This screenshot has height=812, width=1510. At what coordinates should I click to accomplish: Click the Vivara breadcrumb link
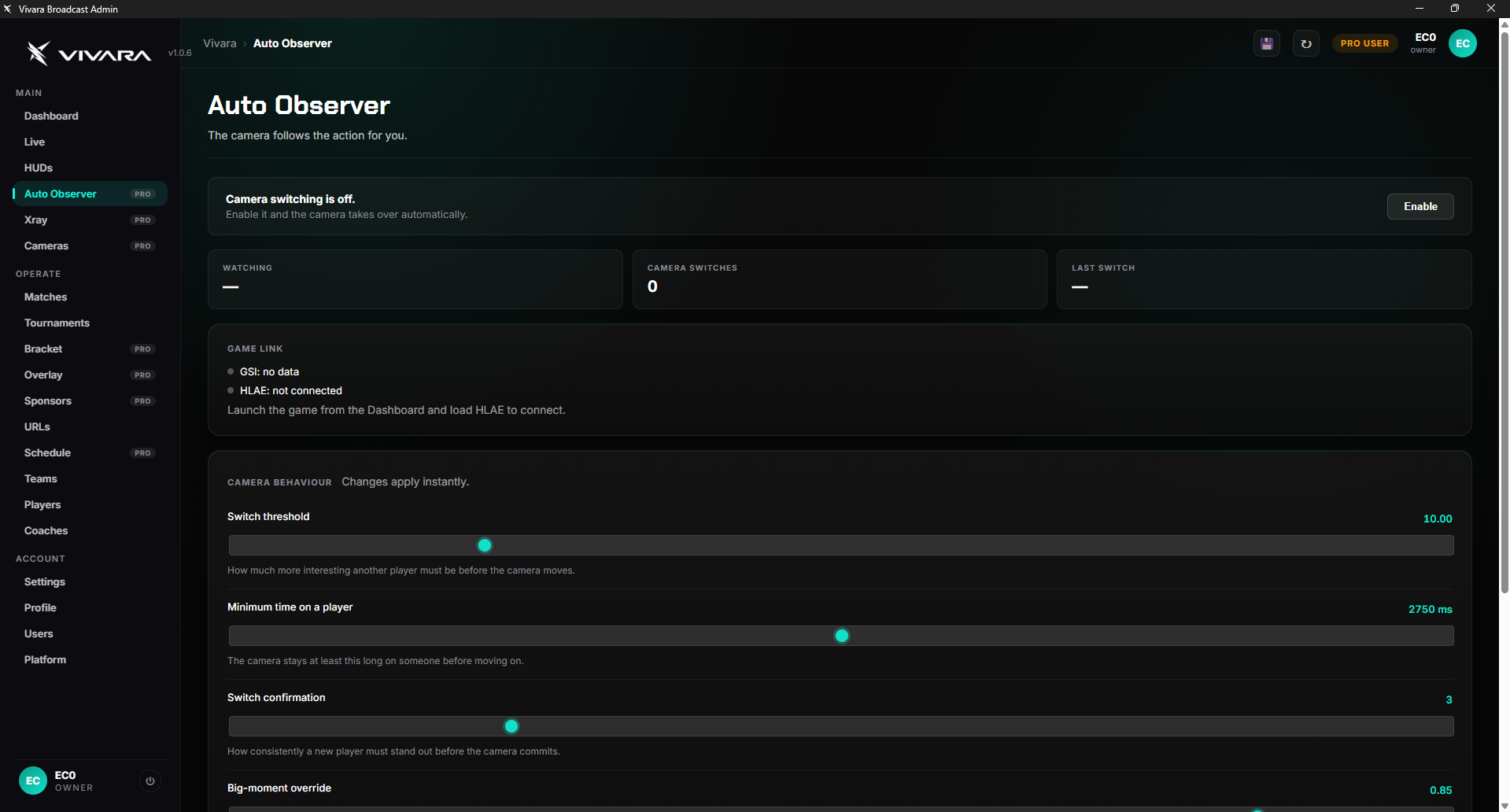(220, 43)
